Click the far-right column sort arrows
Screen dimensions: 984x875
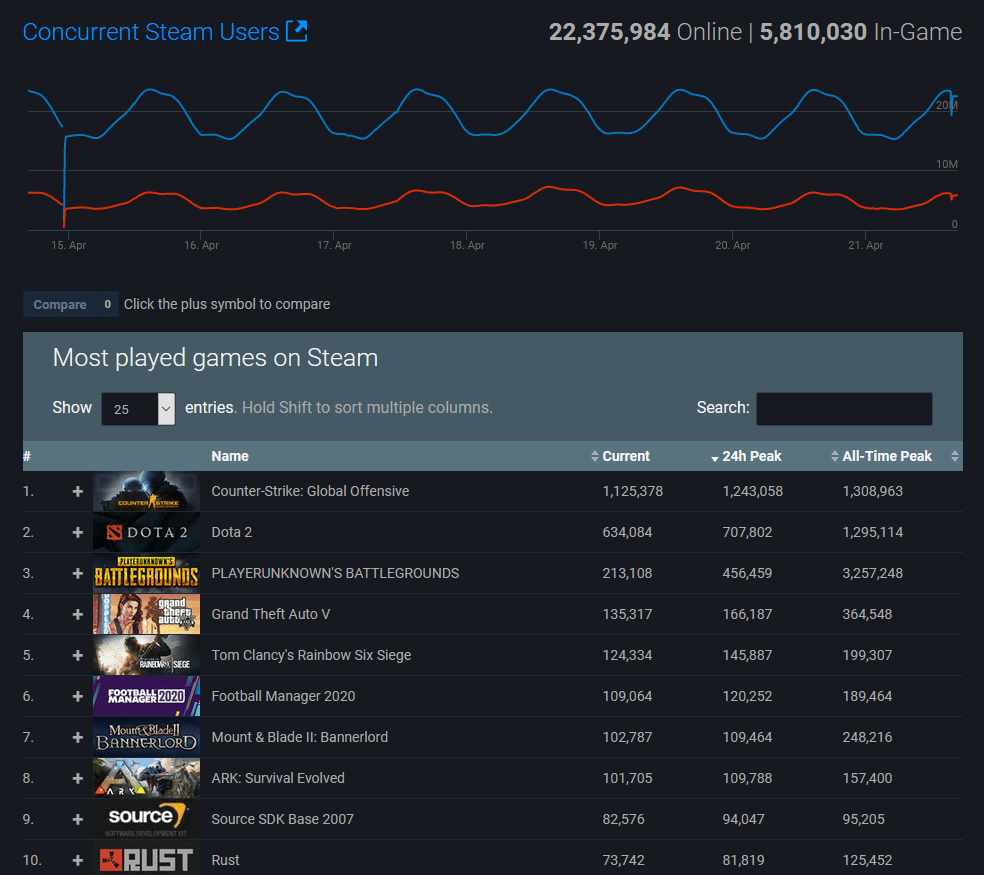coord(955,456)
